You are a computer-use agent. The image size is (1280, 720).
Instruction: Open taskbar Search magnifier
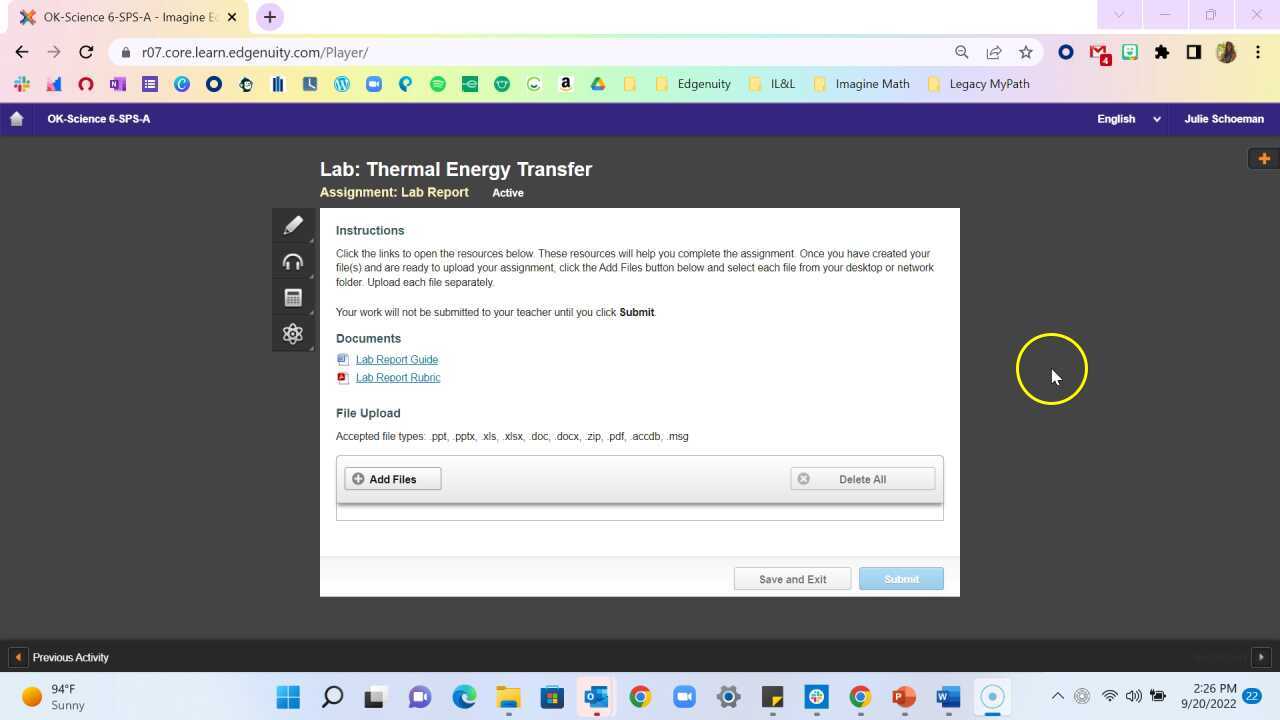click(x=332, y=697)
